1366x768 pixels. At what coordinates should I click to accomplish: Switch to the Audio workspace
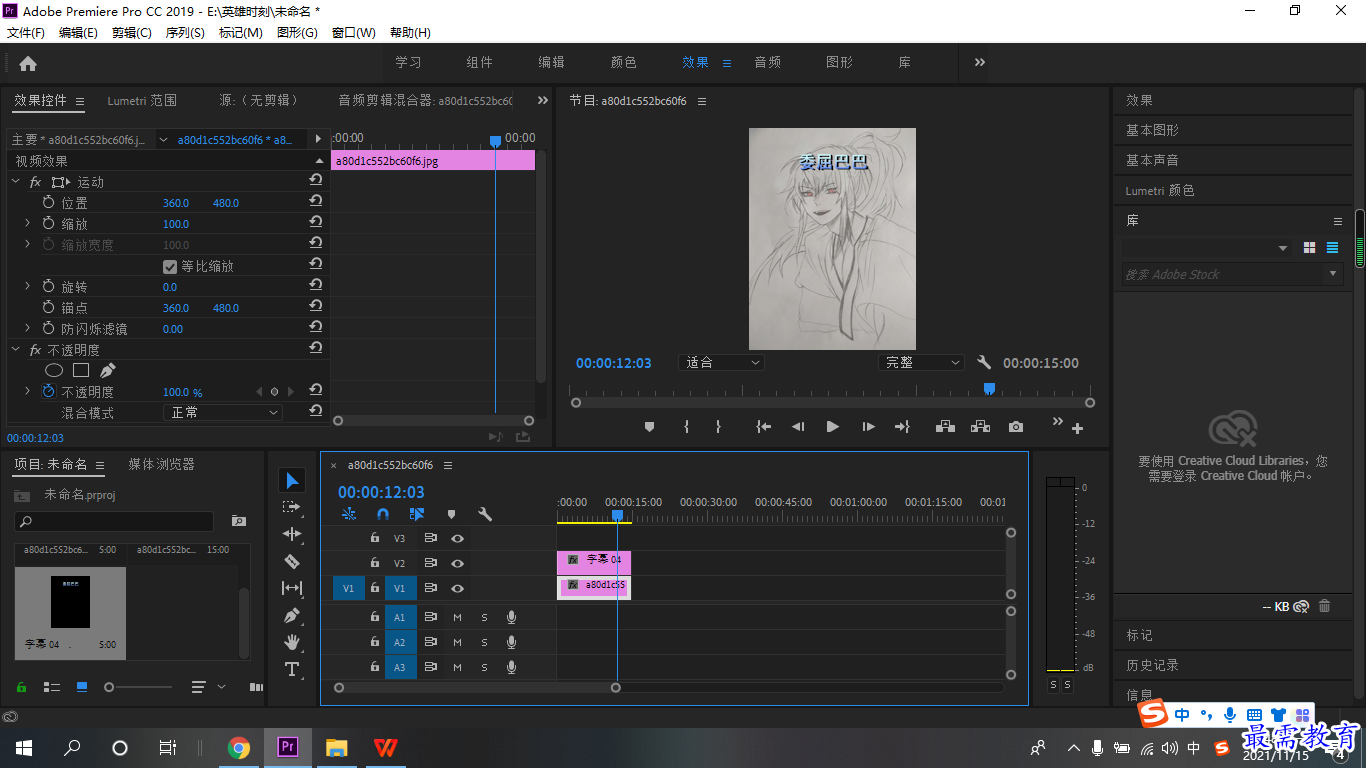[768, 62]
